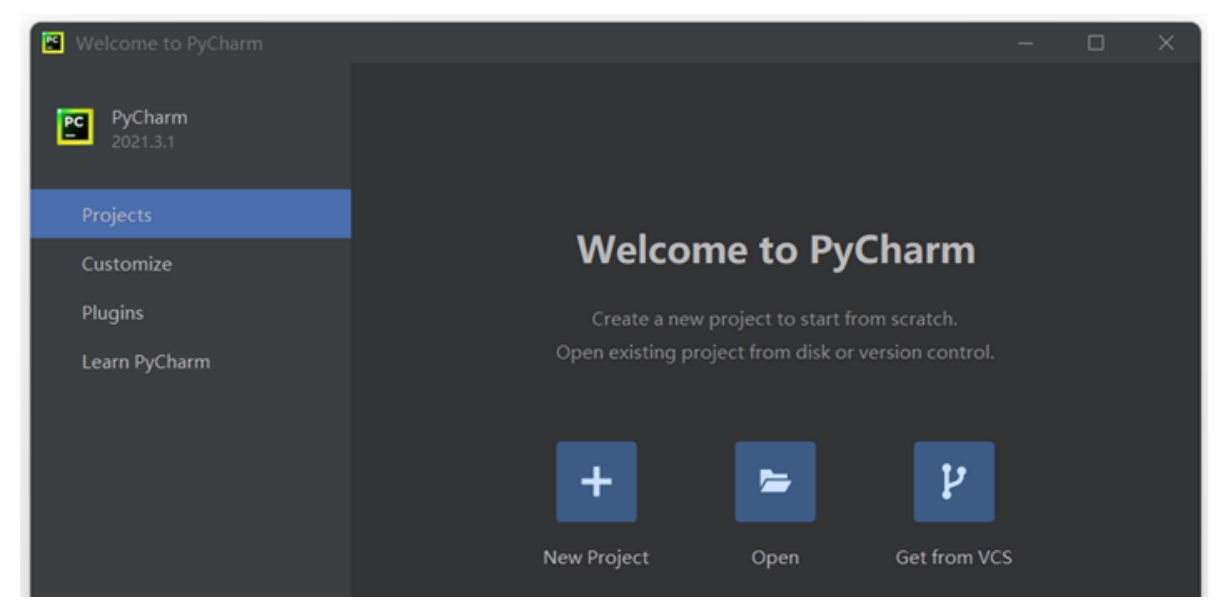The image size is (1216, 611).
Task: Open the Learn PyCharm section
Action: click(x=191, y=361)
